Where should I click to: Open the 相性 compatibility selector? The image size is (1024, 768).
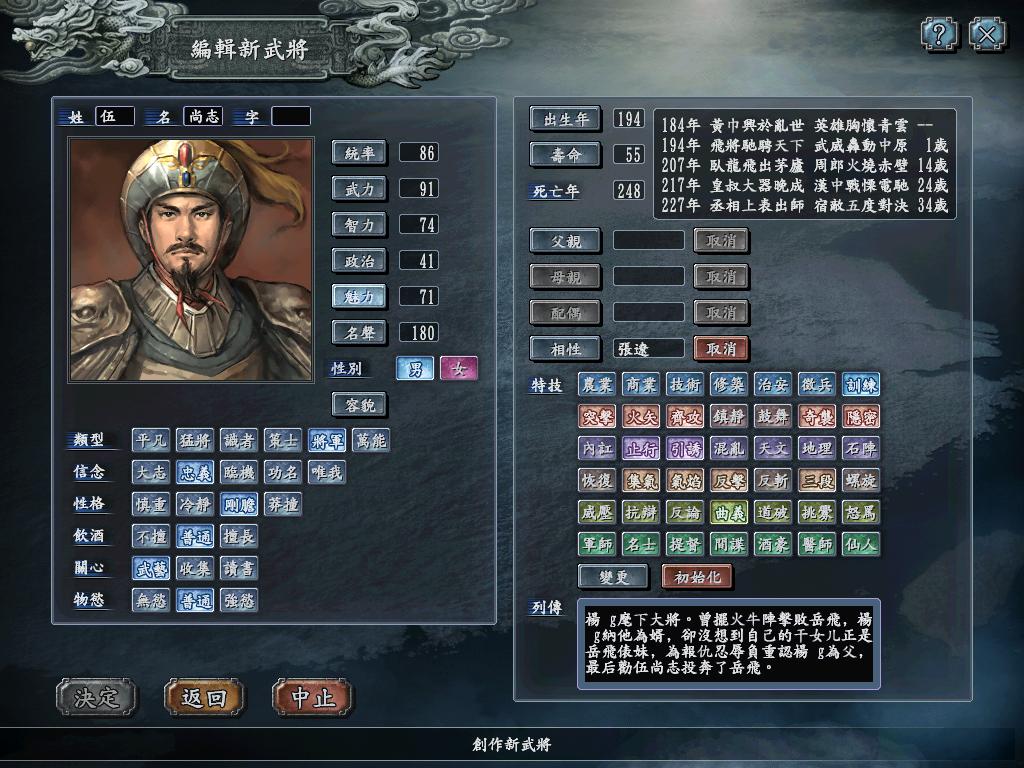(565, 349)
